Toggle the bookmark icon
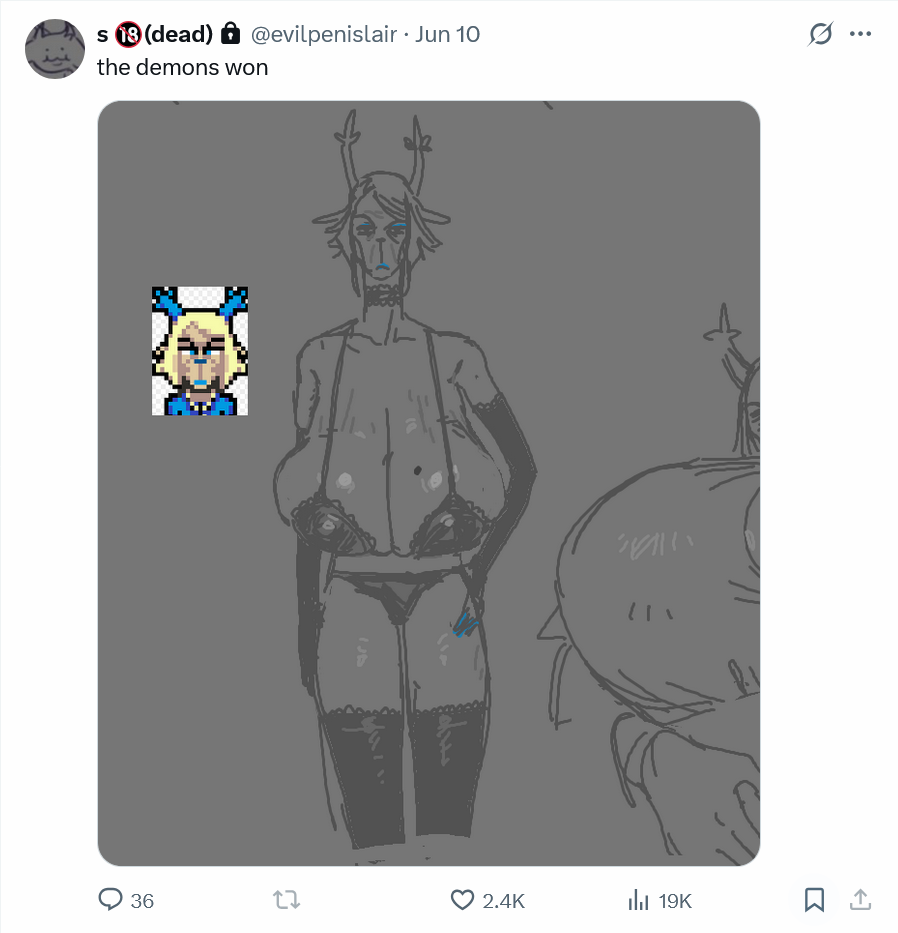The height and width of the screenshot is (933, 898). (814, 900)
